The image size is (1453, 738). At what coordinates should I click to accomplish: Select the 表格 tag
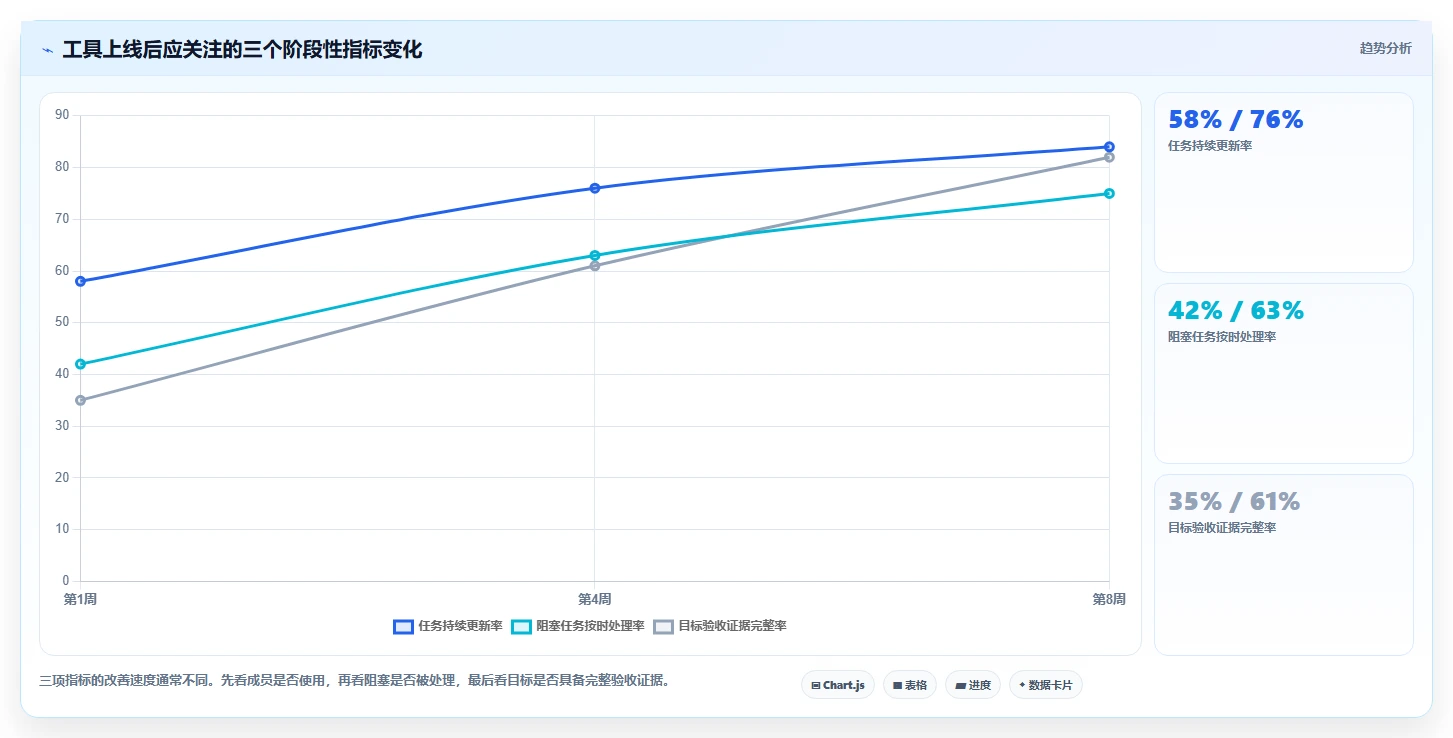(910, 685)
